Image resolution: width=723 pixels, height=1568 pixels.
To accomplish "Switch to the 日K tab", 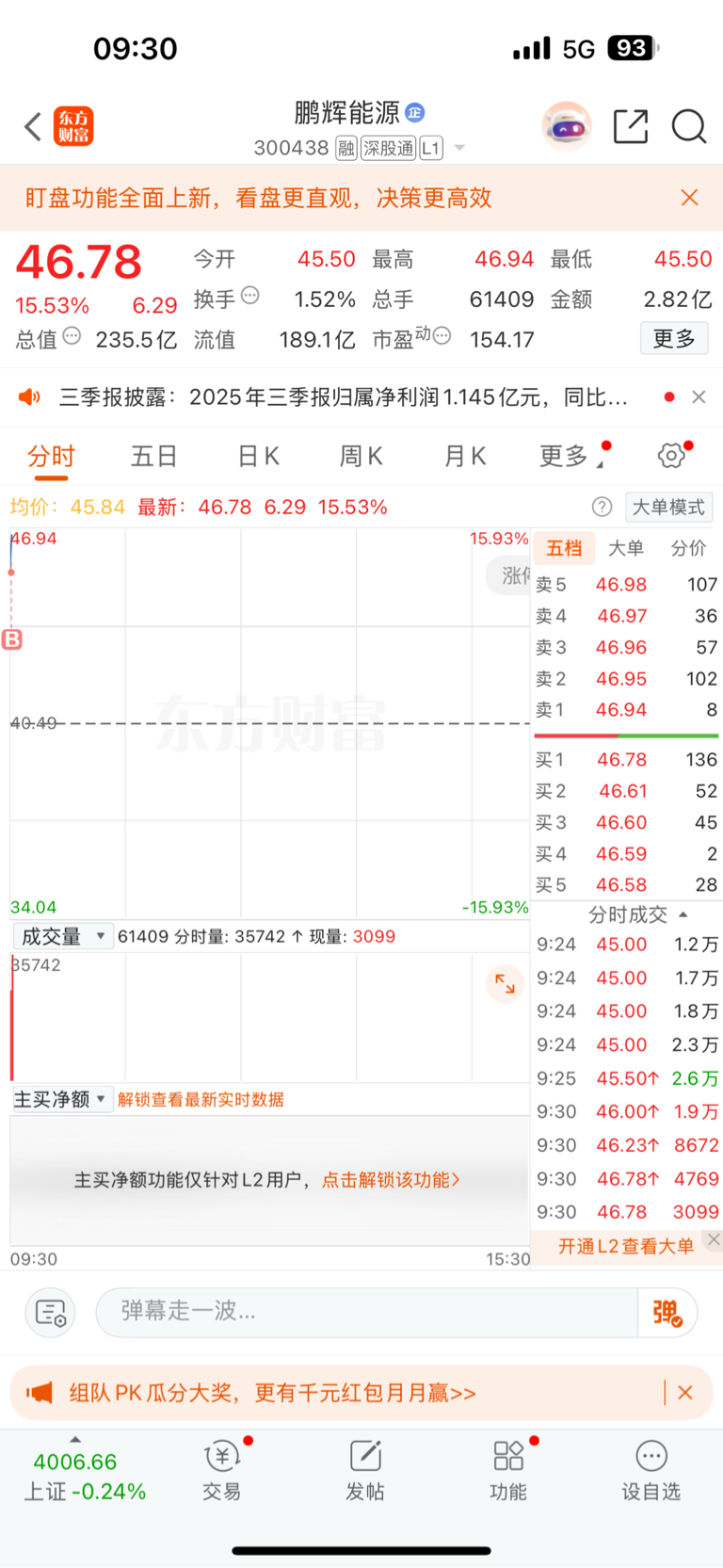I will (x=258, y=457).
